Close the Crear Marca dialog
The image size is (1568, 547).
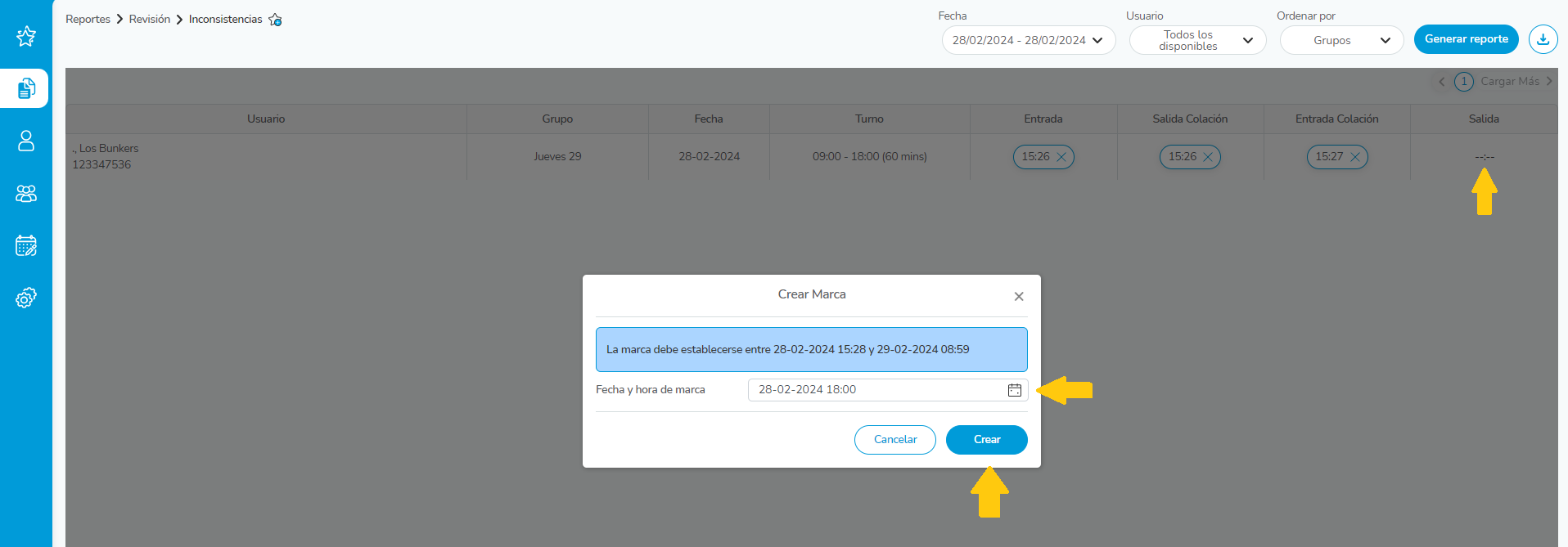pyautogui.click(x=1019, y=297)
